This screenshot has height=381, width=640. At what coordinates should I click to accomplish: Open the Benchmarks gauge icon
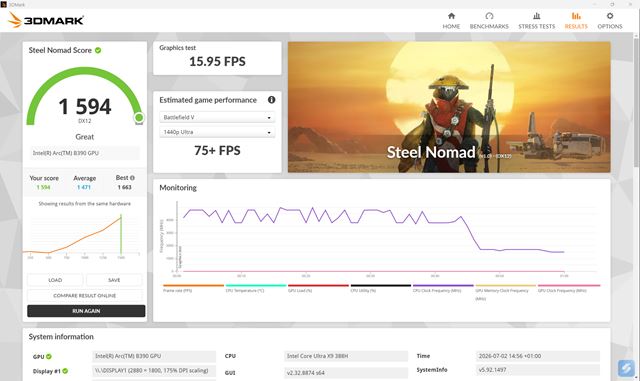tap(489, 16)
